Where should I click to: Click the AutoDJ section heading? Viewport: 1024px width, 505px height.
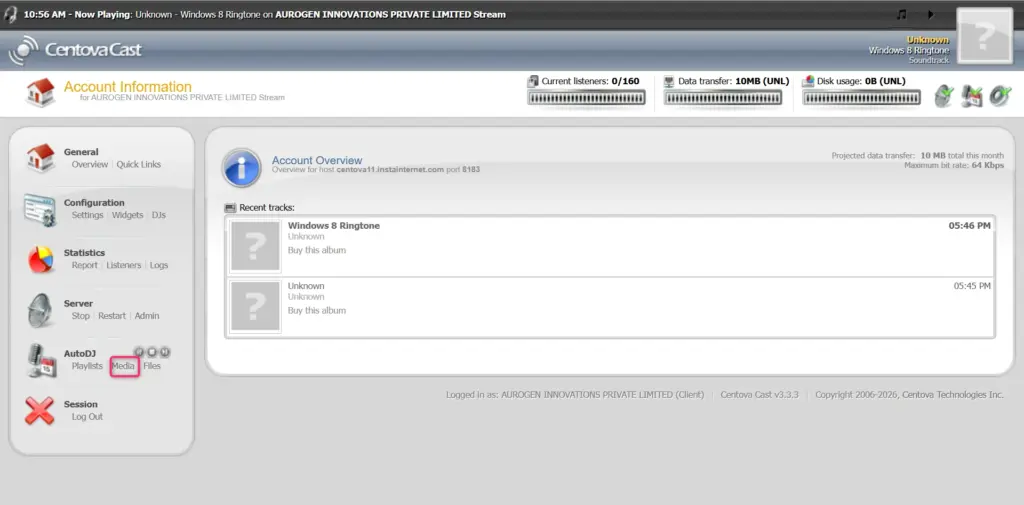pos(80,353)
